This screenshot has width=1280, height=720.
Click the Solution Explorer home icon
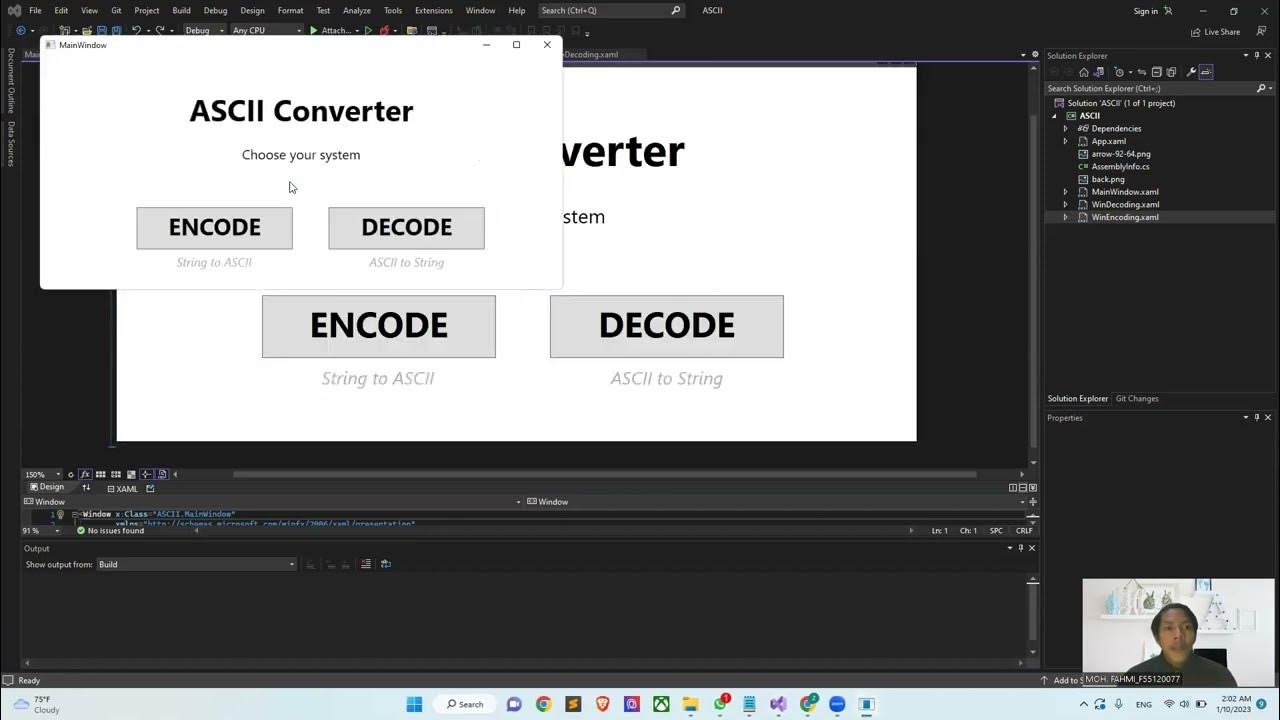[x=1084, y=72]
